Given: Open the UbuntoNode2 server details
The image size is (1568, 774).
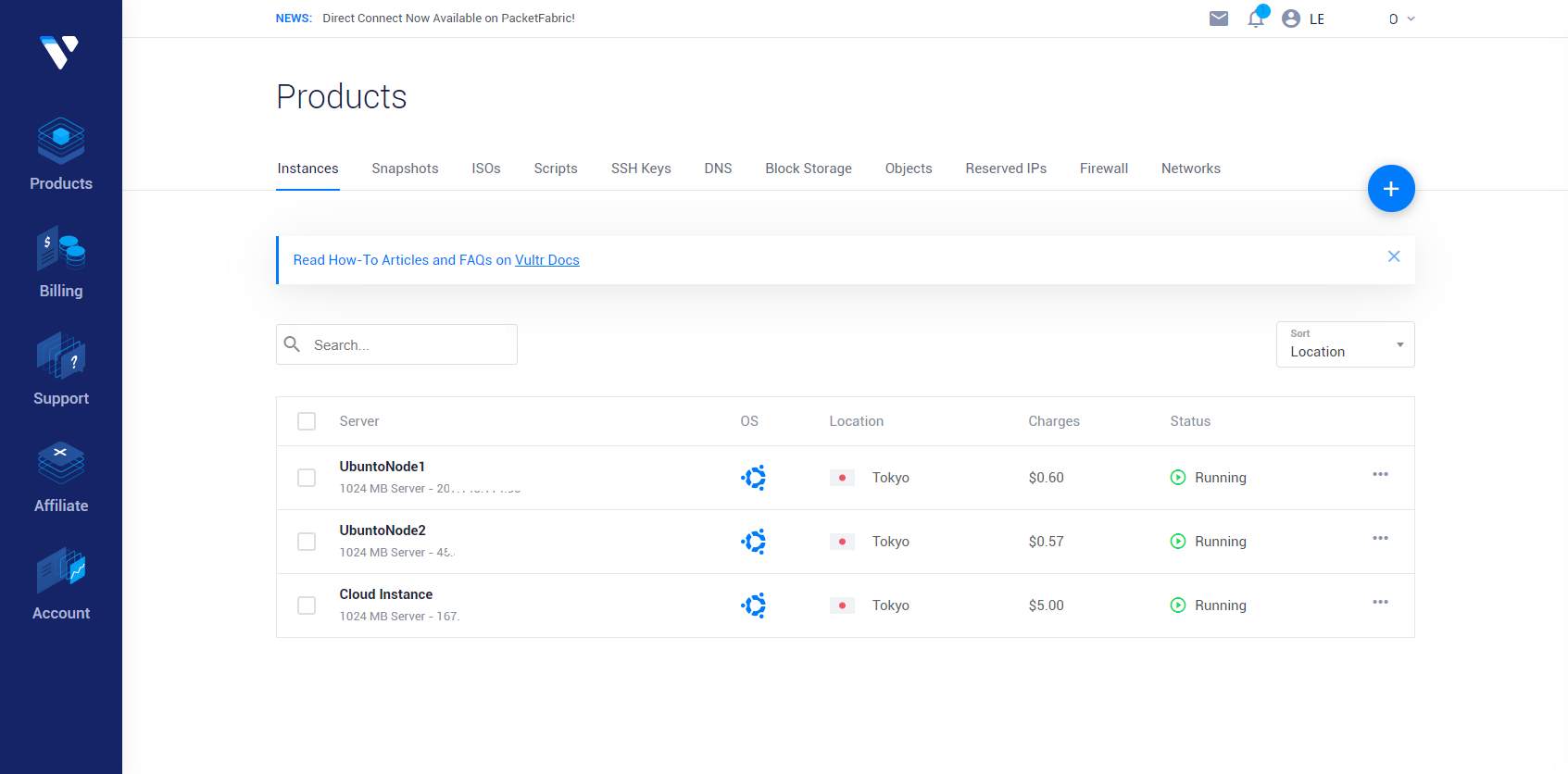Looking at the screenshot, I should pyautogui.click(x=383, y=531).
